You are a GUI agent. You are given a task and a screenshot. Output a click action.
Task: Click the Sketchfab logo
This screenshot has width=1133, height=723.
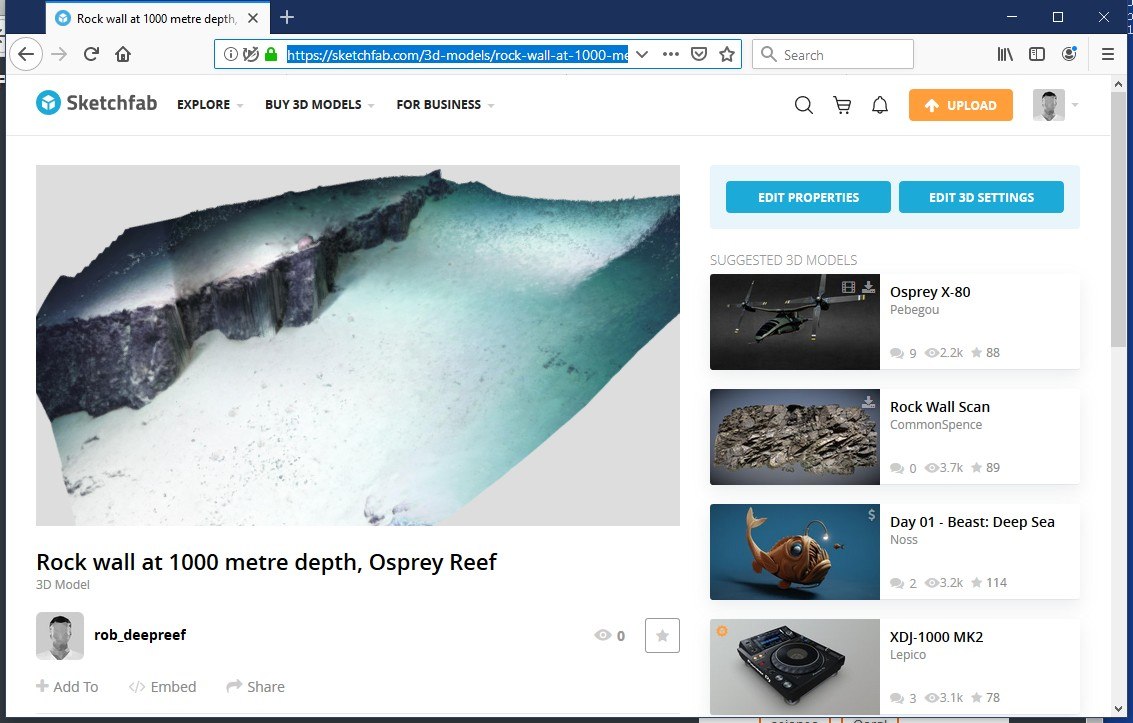coord(96,103)
